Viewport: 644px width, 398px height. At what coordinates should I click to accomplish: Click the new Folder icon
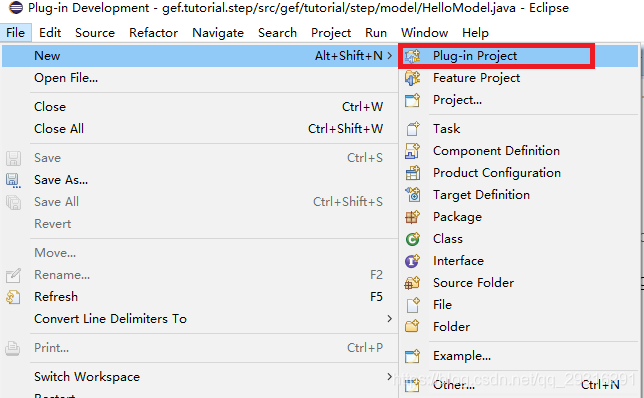point(413,327)
